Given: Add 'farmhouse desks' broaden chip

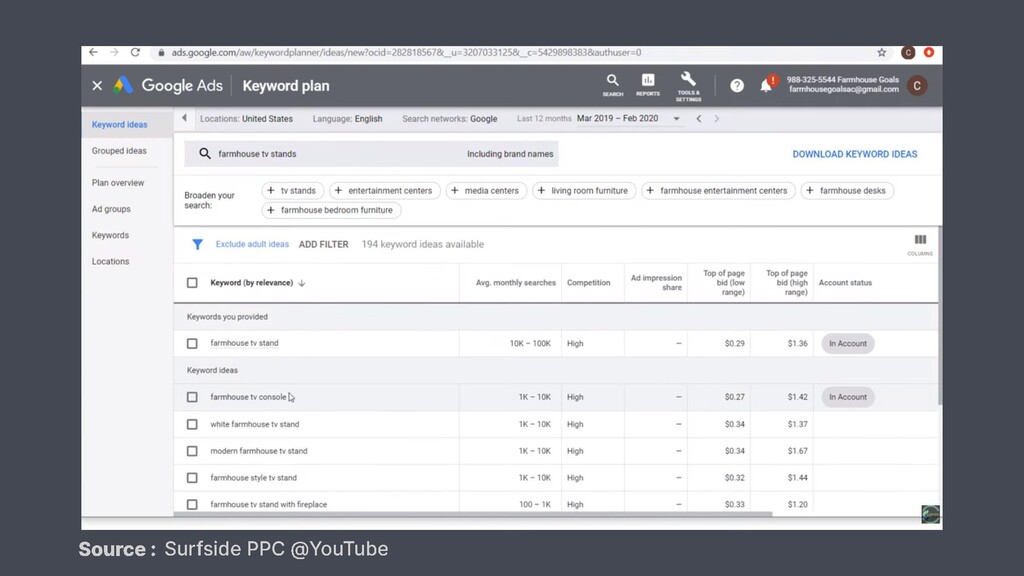Looking at the screenshot, I should tap(847, 191).
